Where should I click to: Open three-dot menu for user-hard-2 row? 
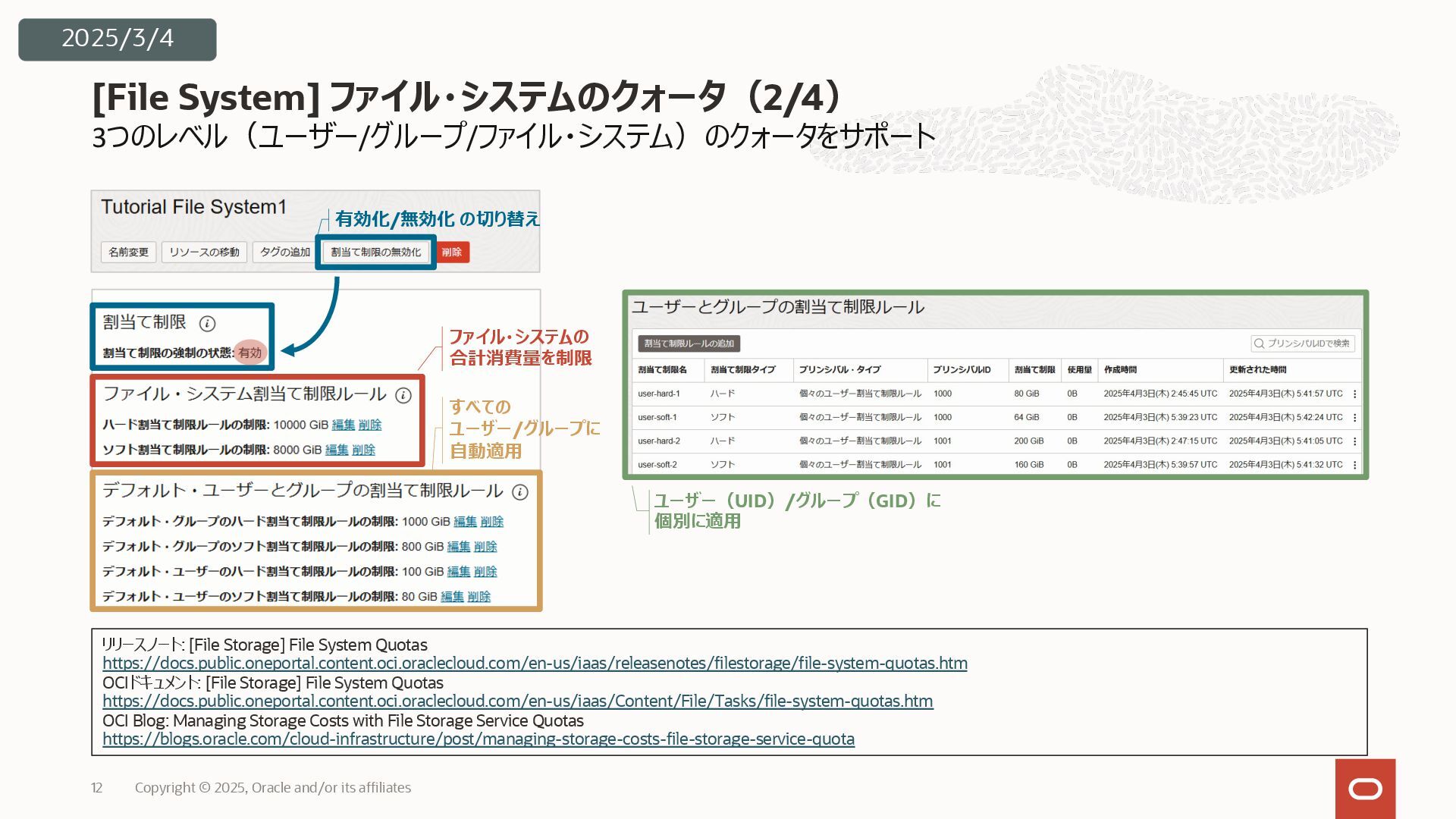click(x=1354, y=441)
